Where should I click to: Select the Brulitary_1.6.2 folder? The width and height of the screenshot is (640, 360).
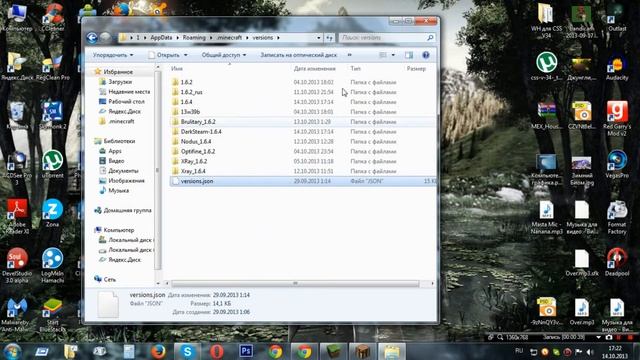tap(198, 122)
